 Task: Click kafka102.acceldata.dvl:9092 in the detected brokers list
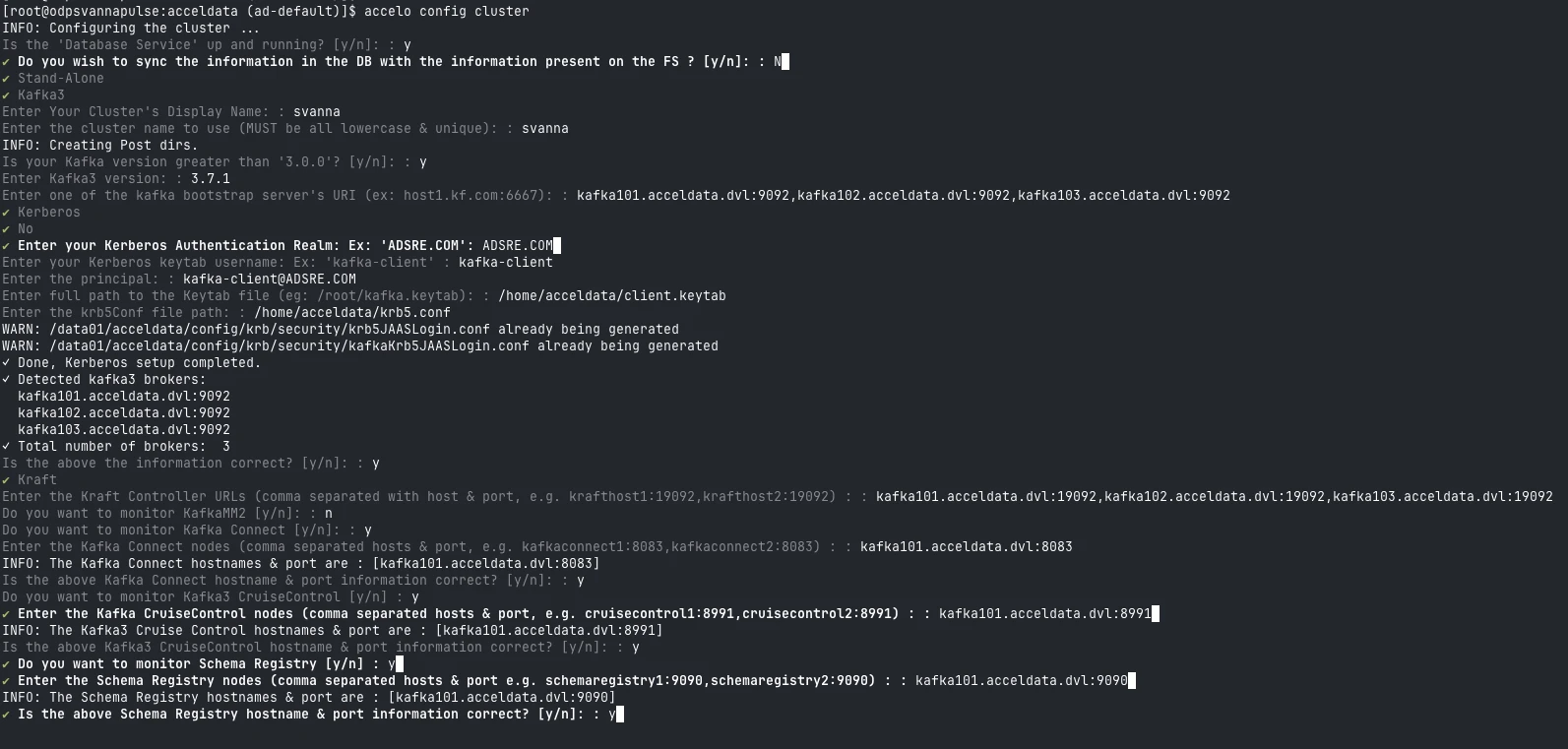(x=123, y=413)
